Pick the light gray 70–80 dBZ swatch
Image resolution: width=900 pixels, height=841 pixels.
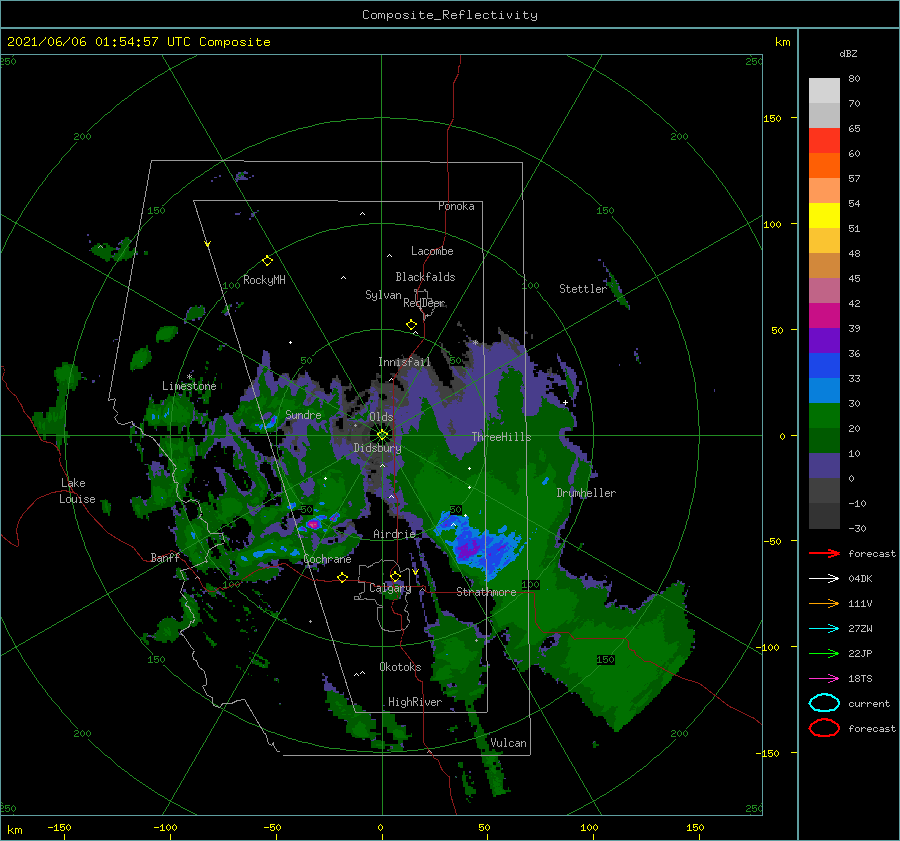(x=824, y=90)
